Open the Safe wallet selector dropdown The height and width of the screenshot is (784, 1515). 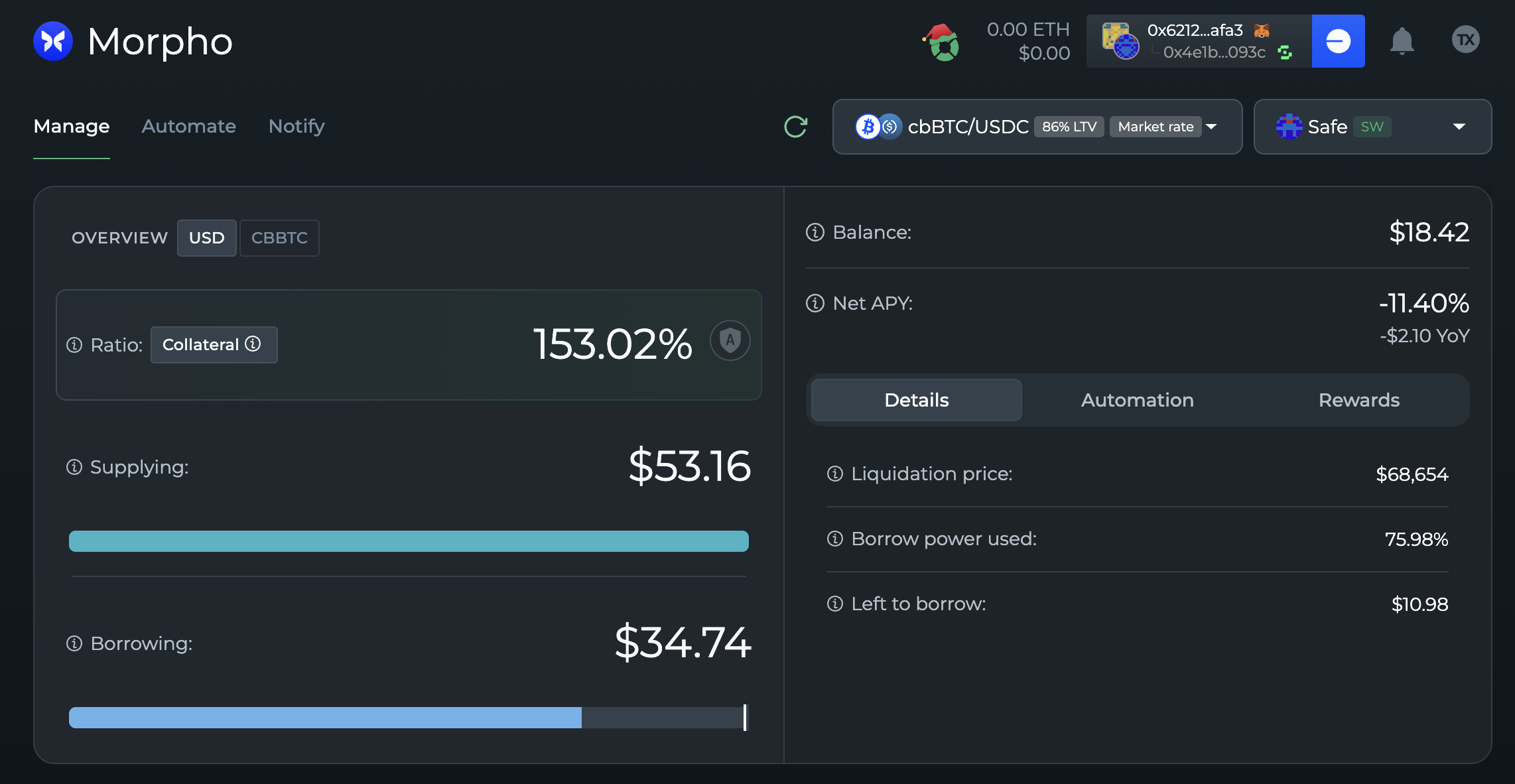point(1372,127)
